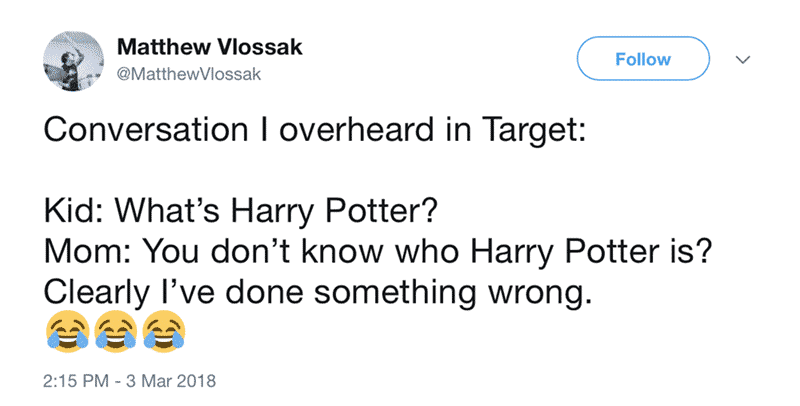
Task: Click the word 'Kid:' in the tweet
Action: [x=74, y=211]
